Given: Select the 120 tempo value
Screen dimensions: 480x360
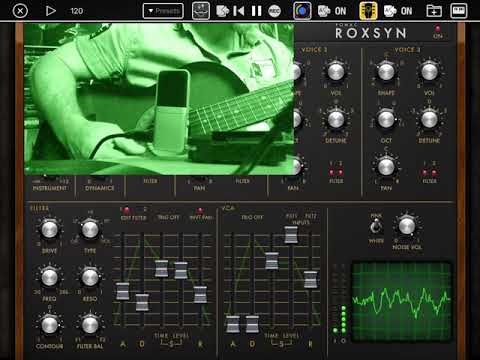Looking at the screenshot, I should point(77,11).
